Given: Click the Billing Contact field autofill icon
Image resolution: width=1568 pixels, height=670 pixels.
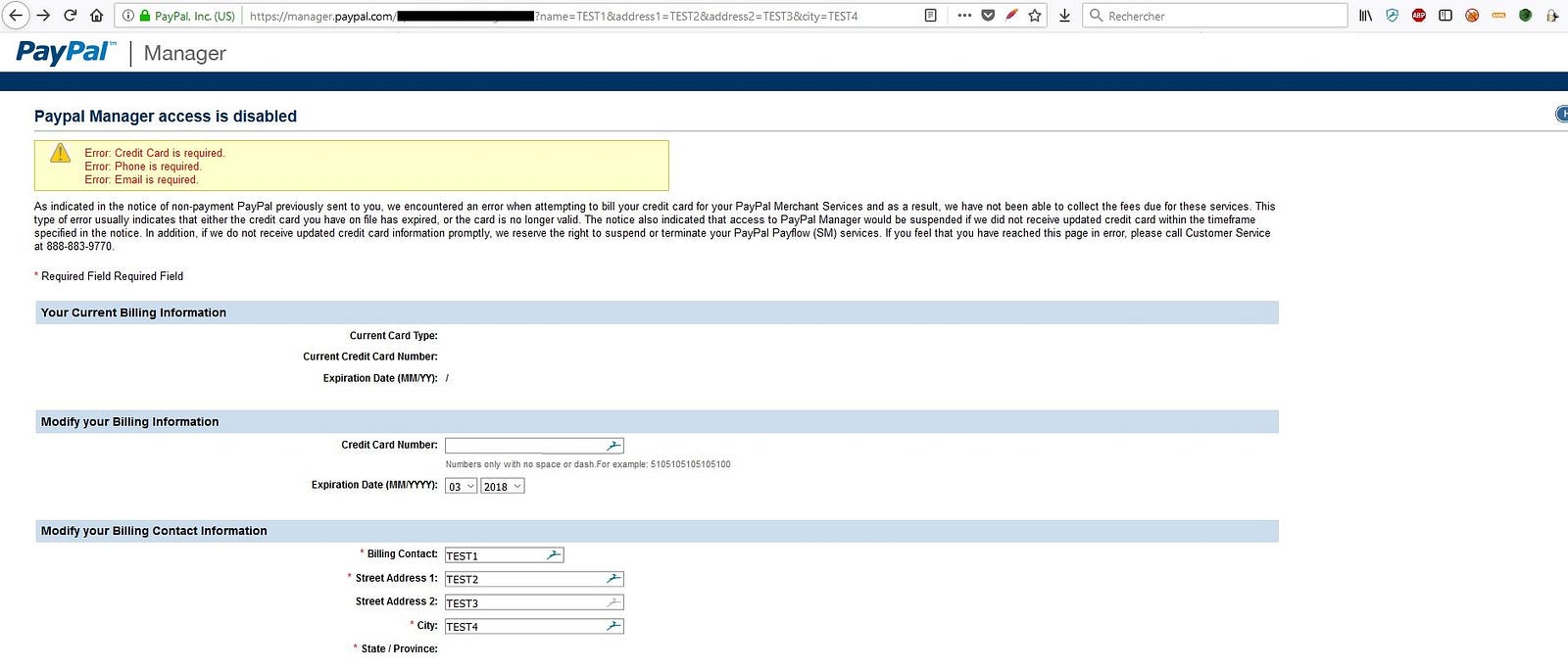Looking at the screenshot, I should click(x=554, y=555).
